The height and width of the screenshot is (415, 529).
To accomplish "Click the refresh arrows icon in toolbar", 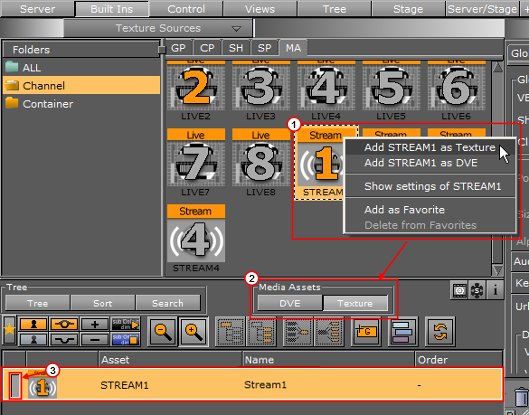I will pos(440,331).
